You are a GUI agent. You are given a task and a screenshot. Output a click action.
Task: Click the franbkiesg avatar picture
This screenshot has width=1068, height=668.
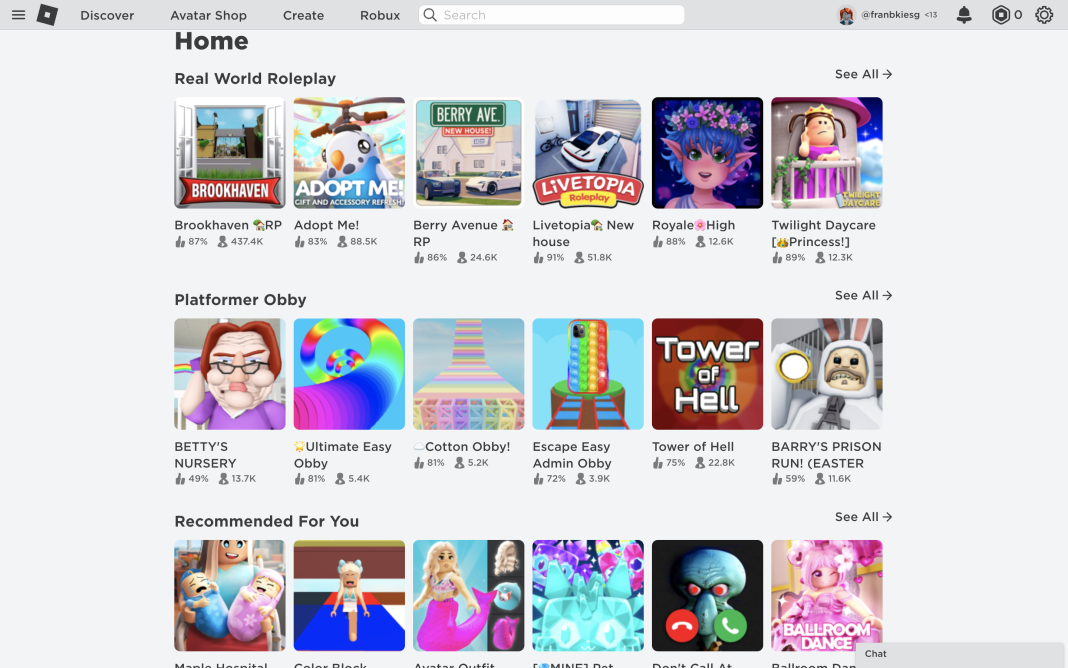(x=846, y=15)
